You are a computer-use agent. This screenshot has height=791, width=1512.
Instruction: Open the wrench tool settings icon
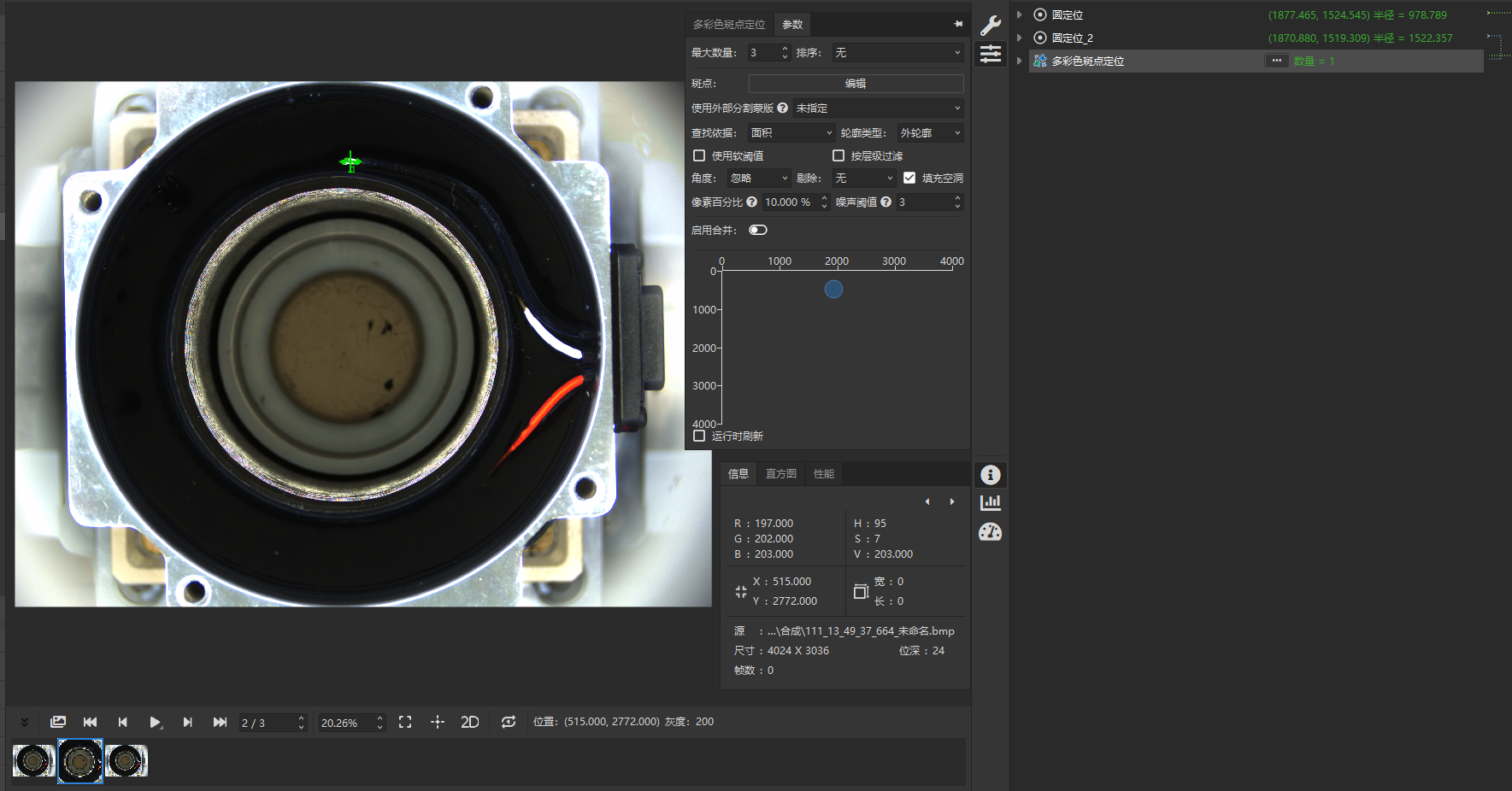[990, 25]
